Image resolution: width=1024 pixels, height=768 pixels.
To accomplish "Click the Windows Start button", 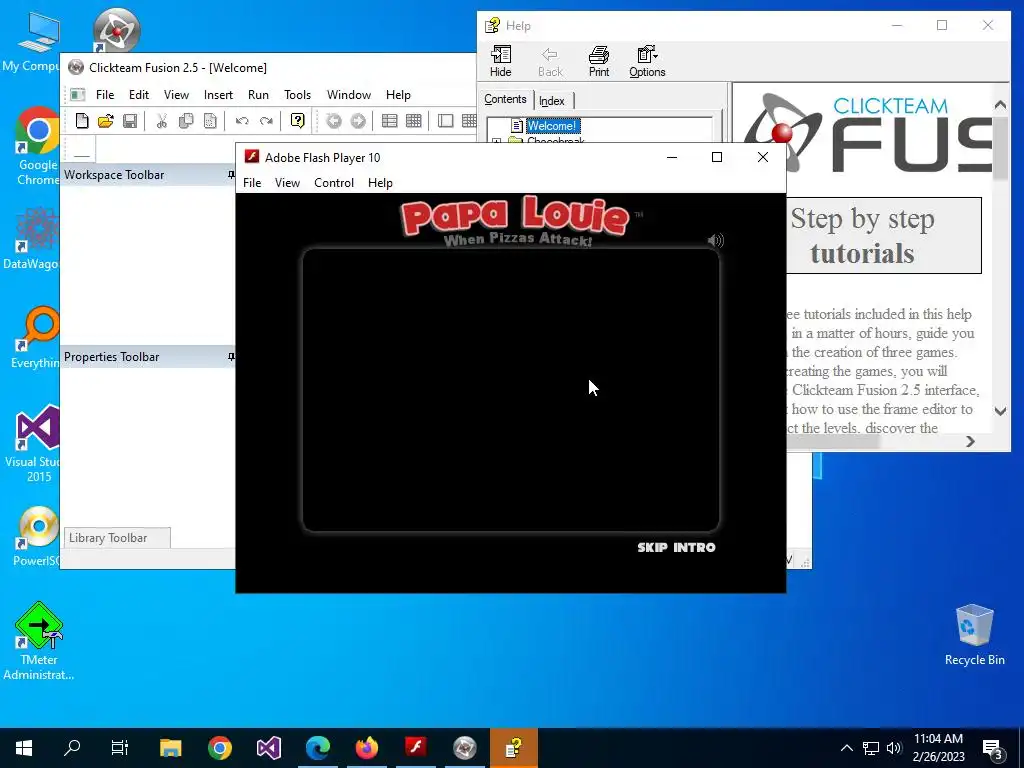I will pyautogui.click(x=24, y=748).
